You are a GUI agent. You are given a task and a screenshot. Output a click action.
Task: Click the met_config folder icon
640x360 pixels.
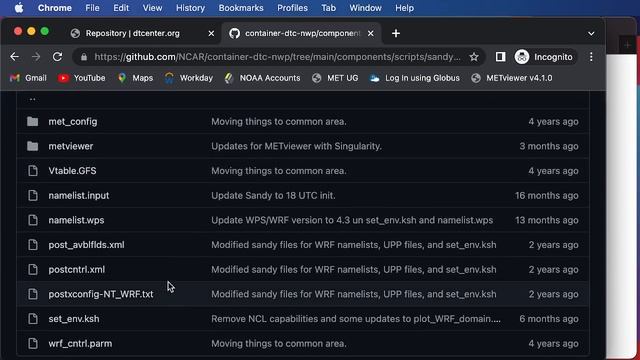pos(33,122)
